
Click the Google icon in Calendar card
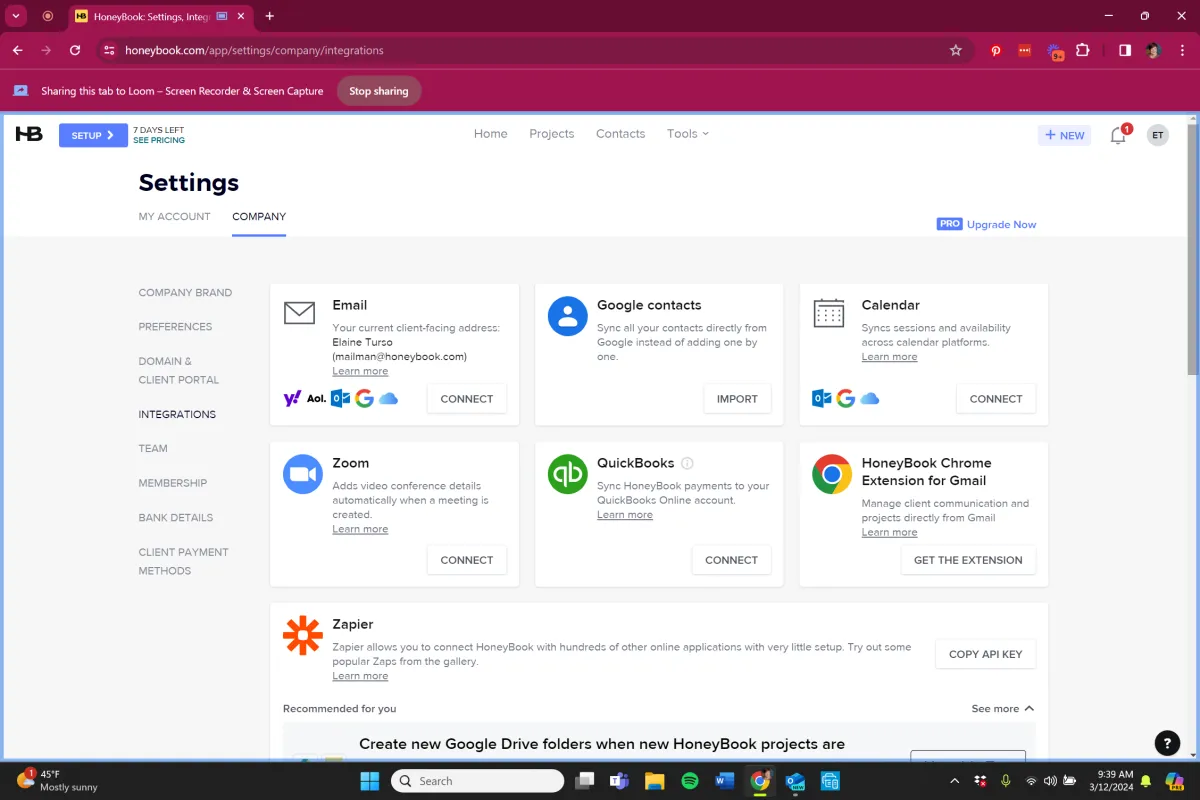[x=846, y=398]
